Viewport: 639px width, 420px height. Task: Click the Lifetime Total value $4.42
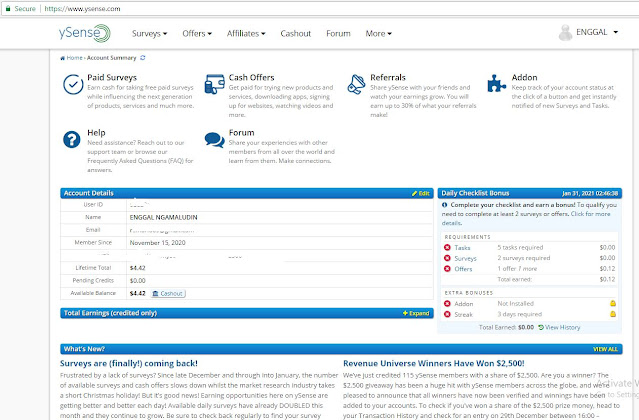click(x=137, y=268)
